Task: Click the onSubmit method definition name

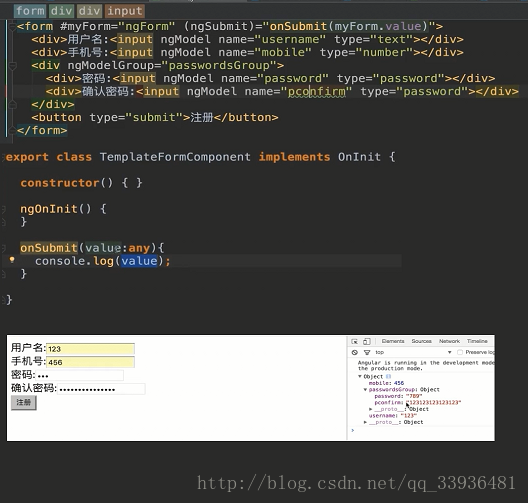Action: (x=49, y=248)
